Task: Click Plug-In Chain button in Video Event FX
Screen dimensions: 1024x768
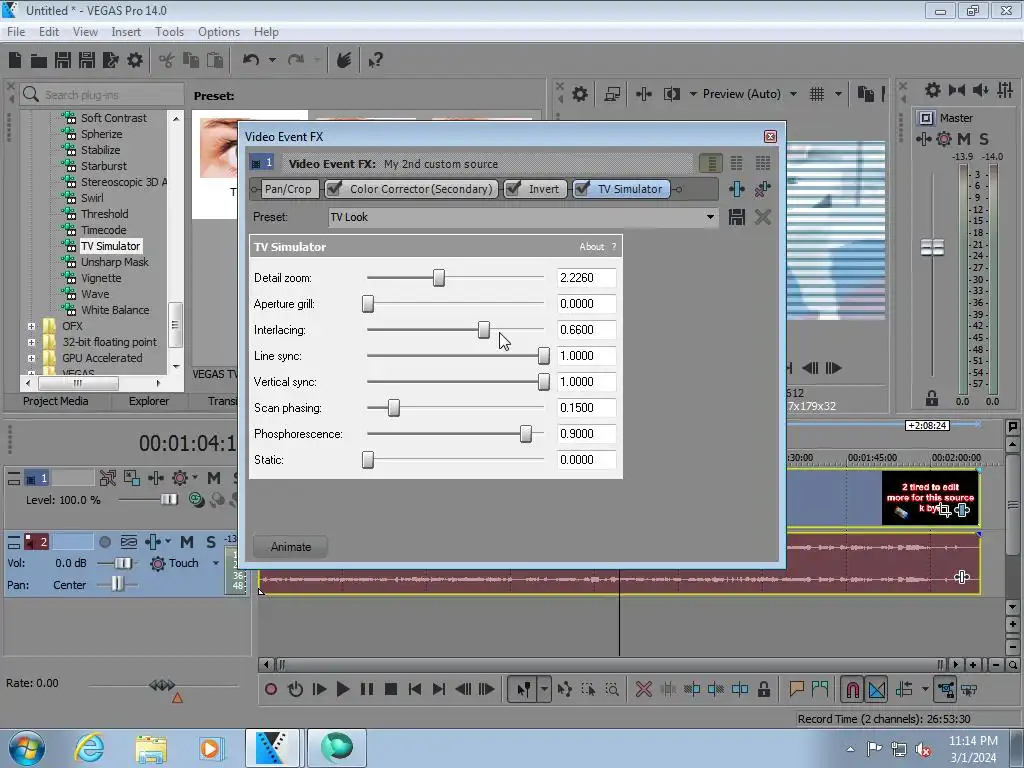Action: click(x=737, y=189)
